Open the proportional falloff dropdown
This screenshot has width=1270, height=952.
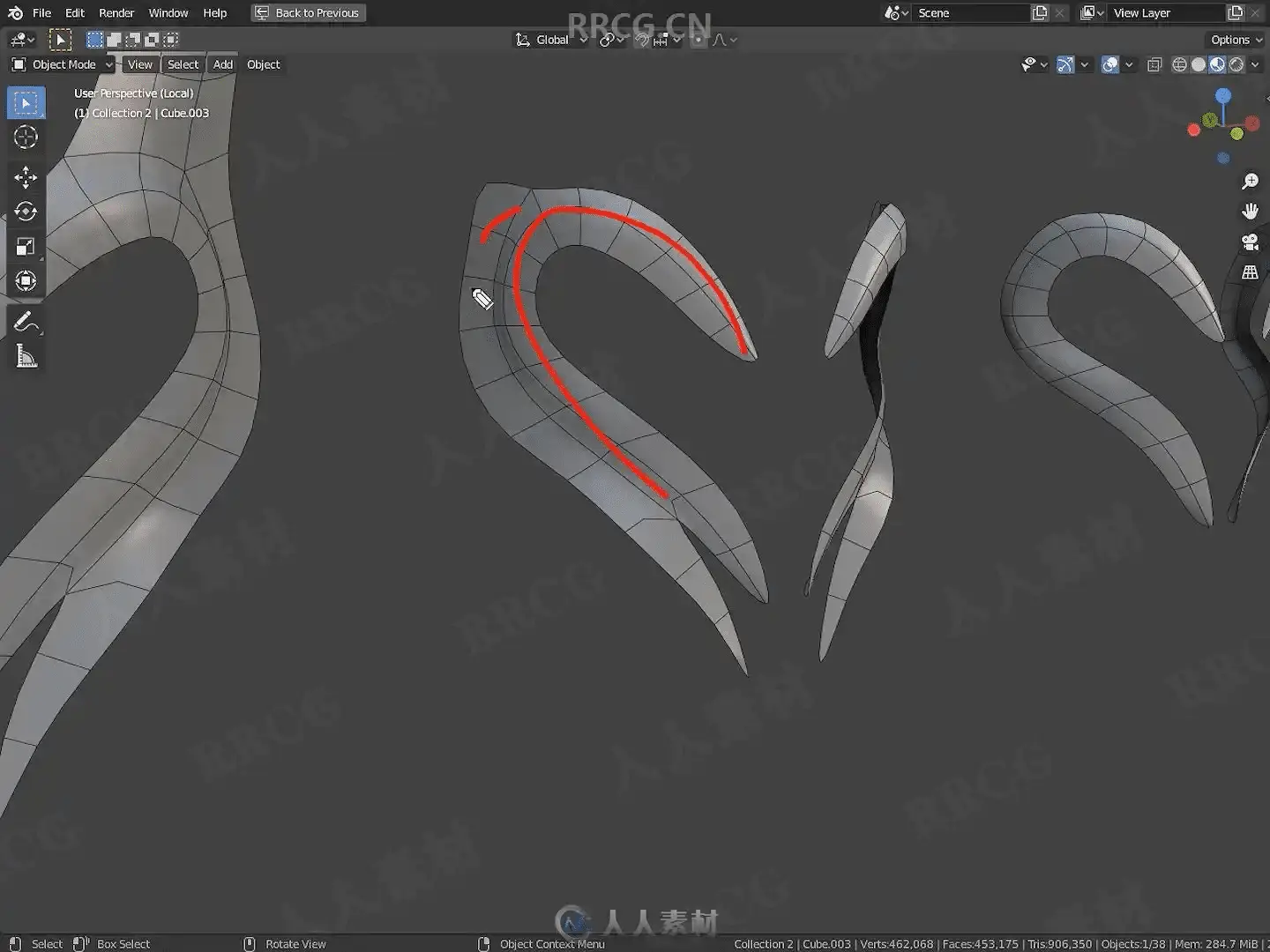(x=724, y=40)
